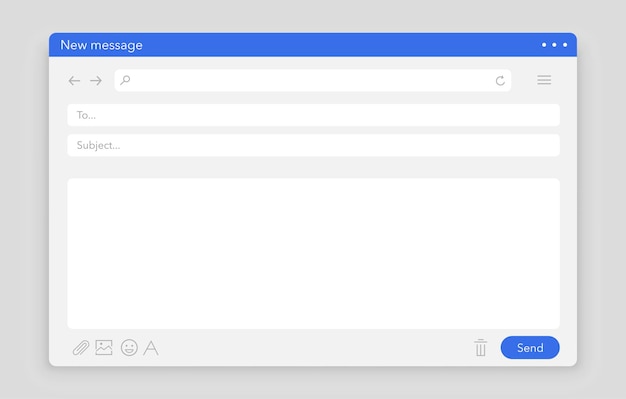
Task: Open the emoji smiley picker
Action: click(x=129, y=347)
